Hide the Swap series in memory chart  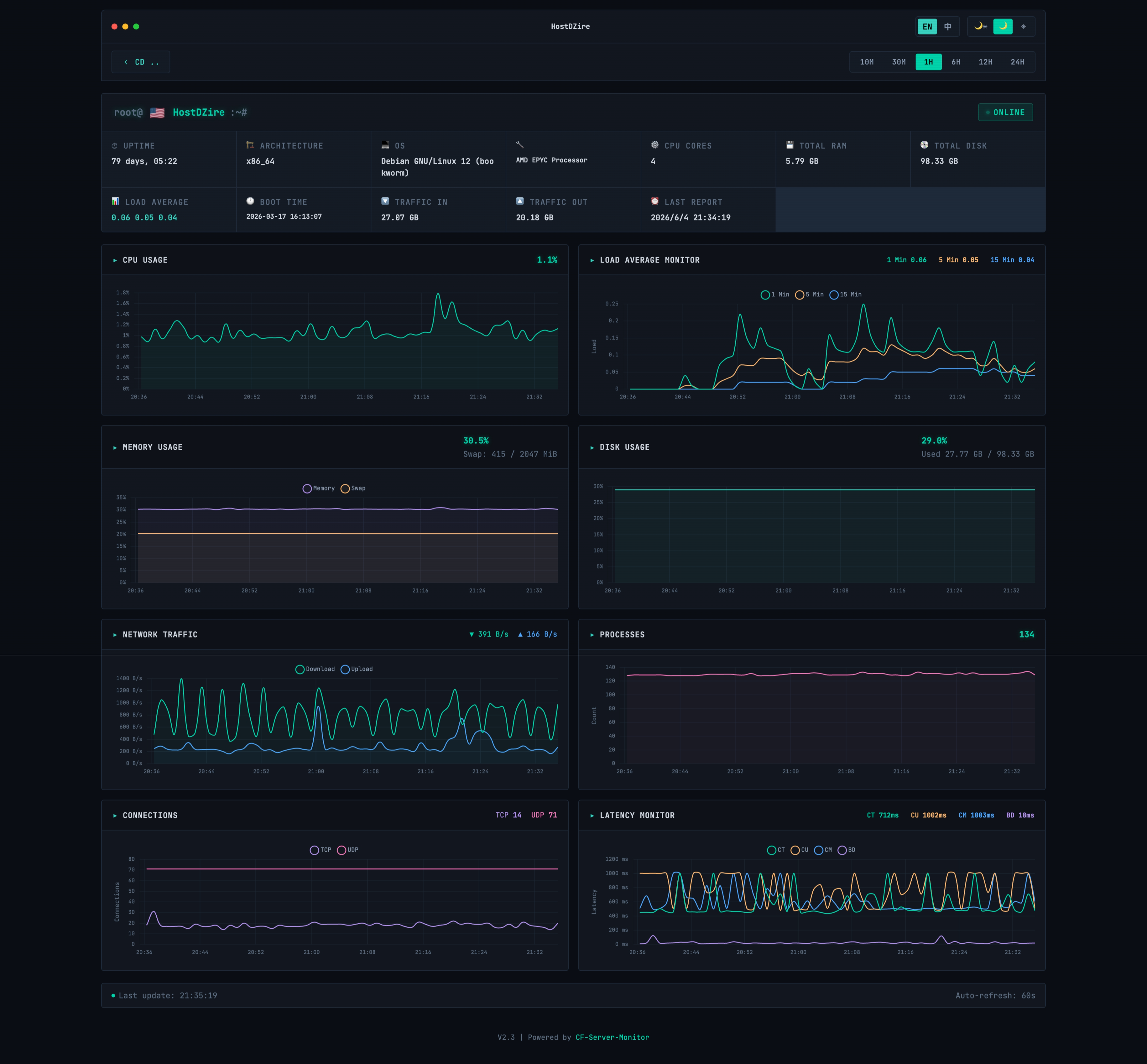coord(353,488)
